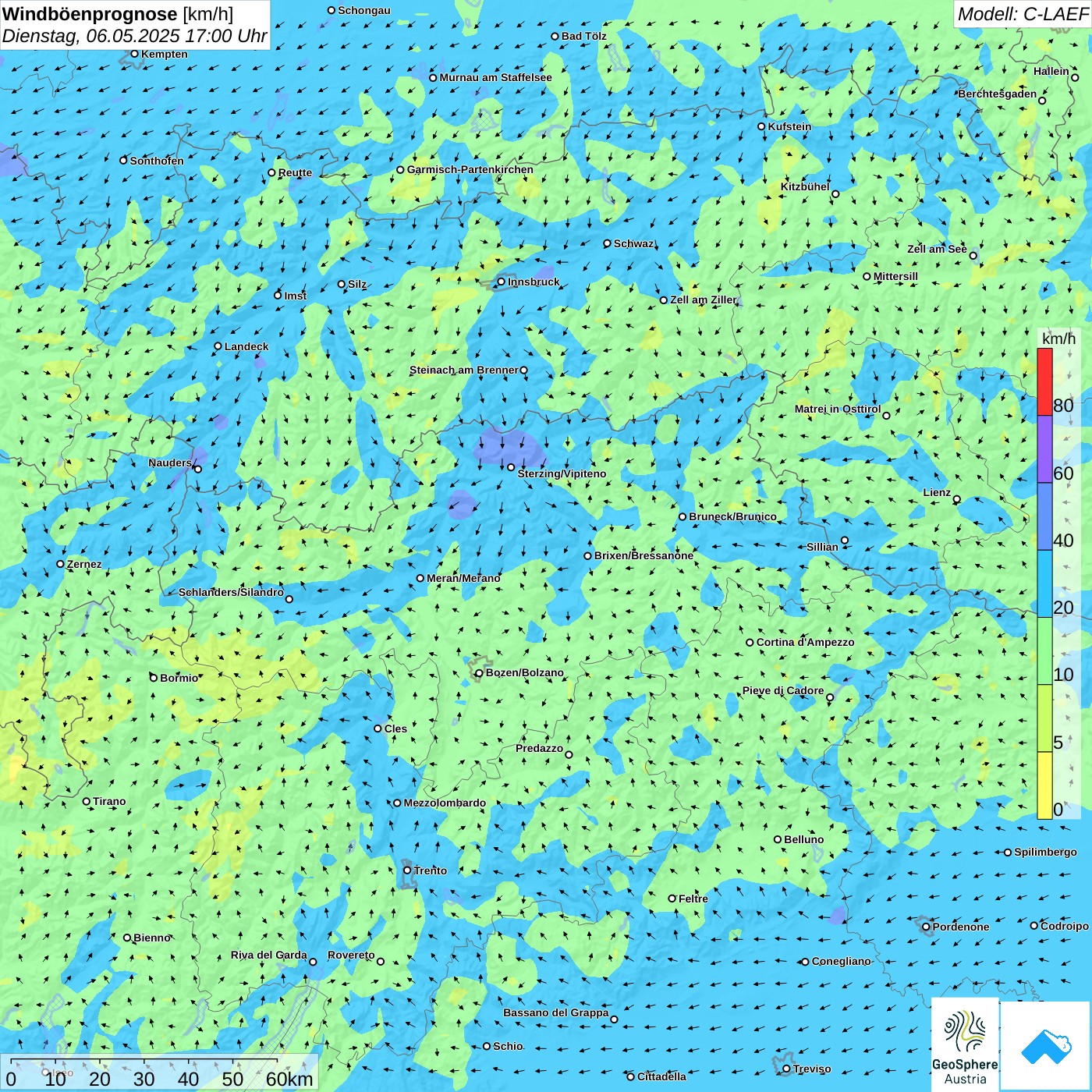Click the 'Modell: C-LAEF' label
Screen dimensions: 1092x1092
coord(1023,14)
